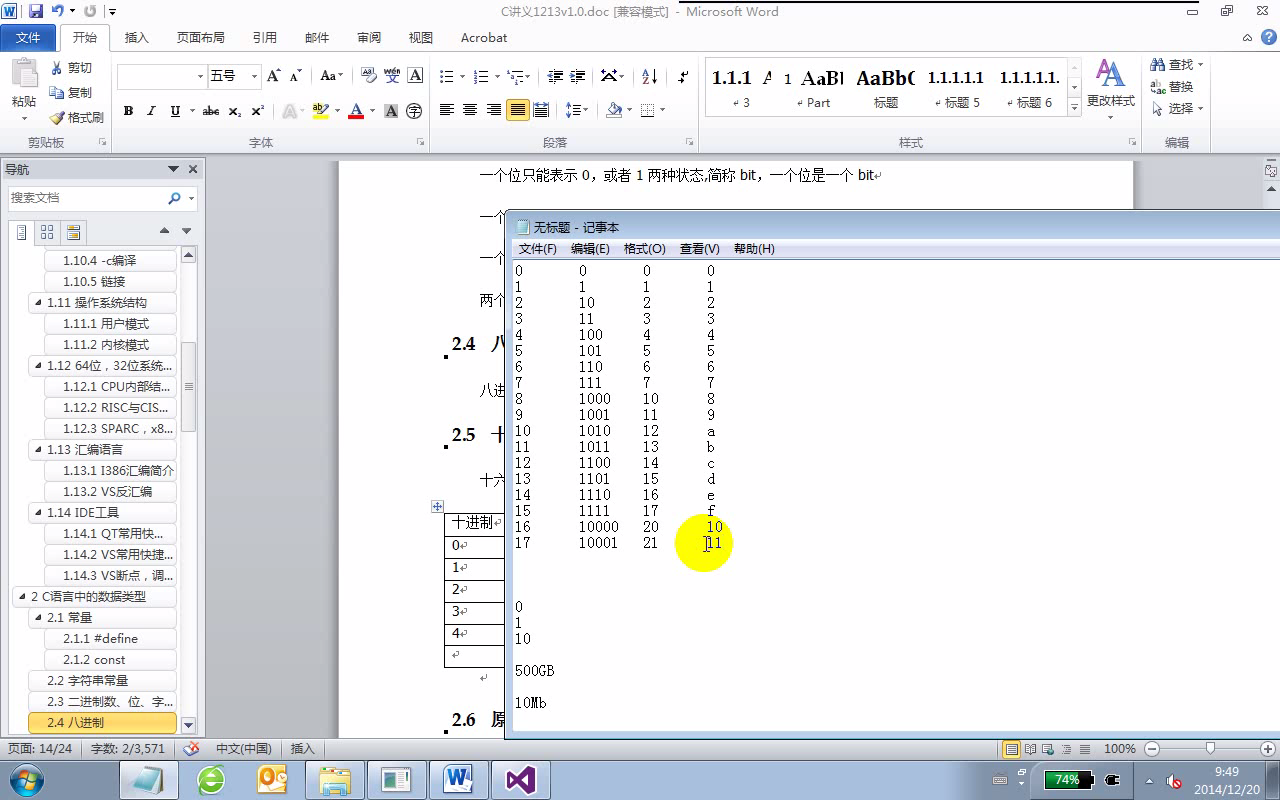This screenshot has height=800, width=1280.
Task: Toggle Italic formatting
Action: tap(152, 111)
